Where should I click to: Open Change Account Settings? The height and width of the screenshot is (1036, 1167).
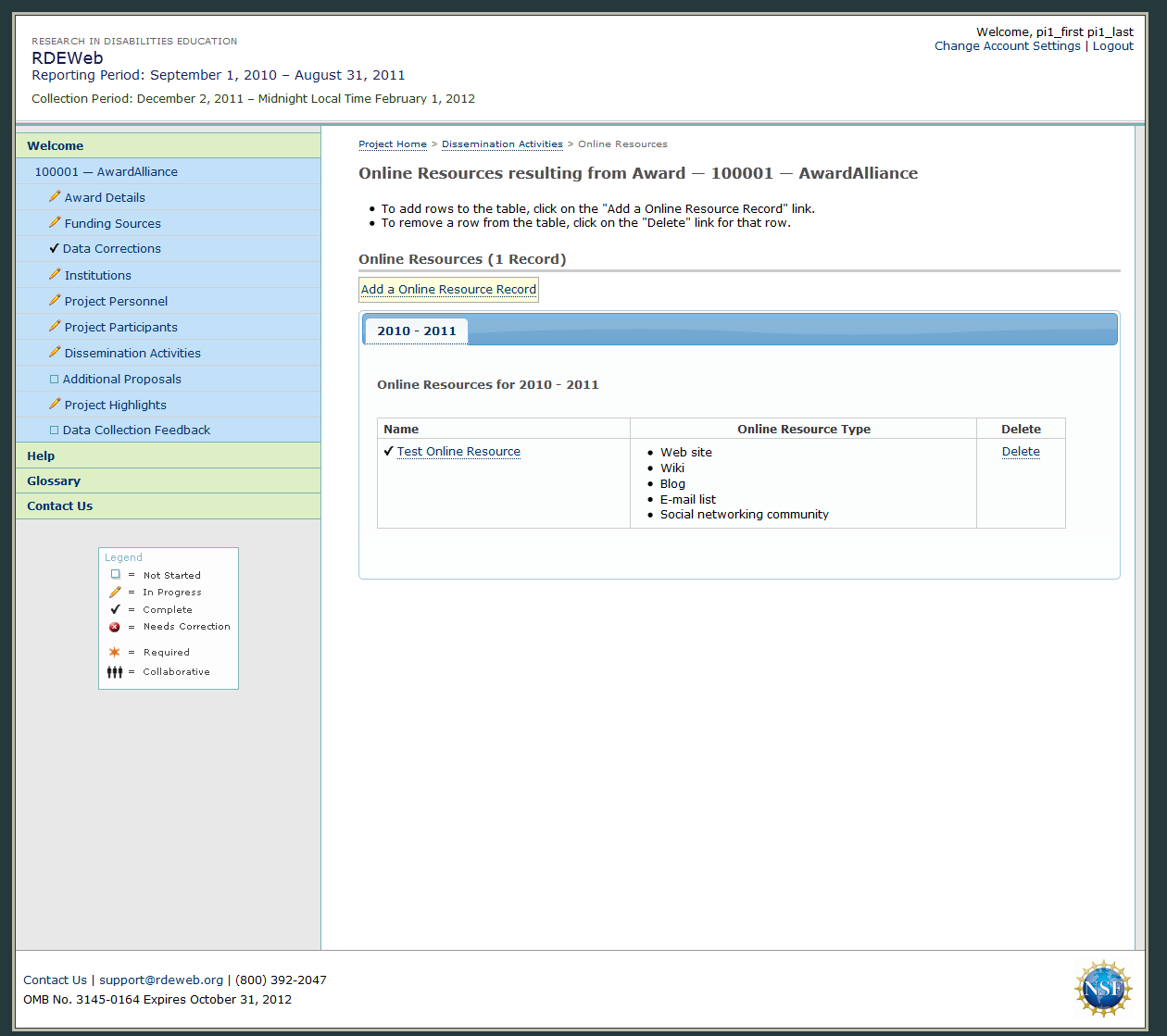[1007, 46]
